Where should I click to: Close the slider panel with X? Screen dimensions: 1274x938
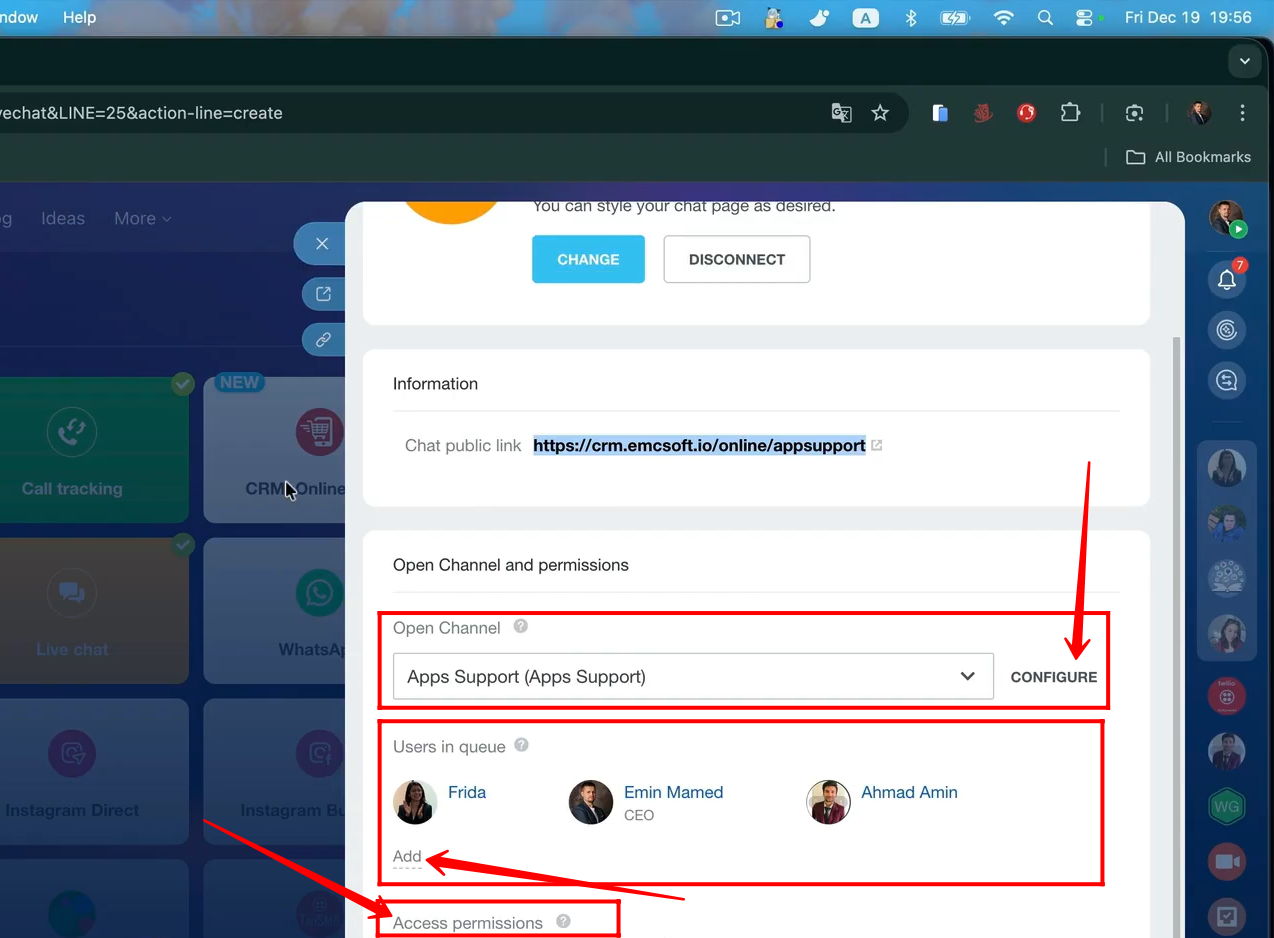tap(322, 244)
